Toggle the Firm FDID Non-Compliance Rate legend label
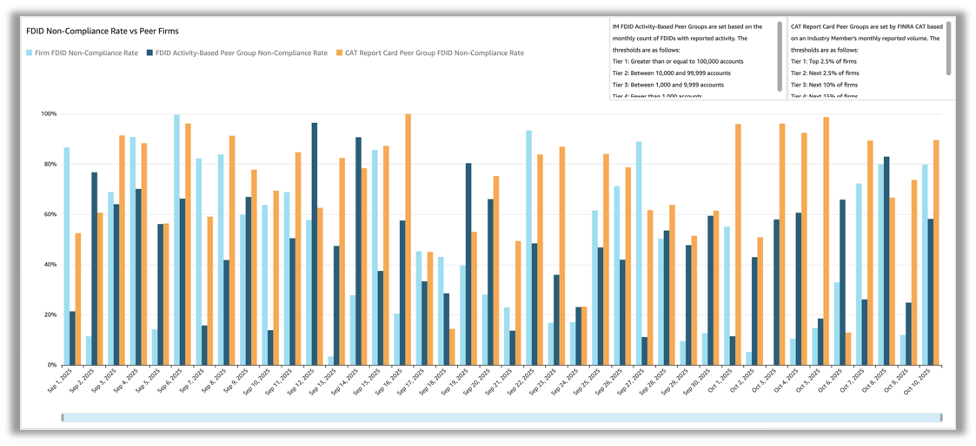This screenshot has height=446, width=976. [x=86, y=52]
